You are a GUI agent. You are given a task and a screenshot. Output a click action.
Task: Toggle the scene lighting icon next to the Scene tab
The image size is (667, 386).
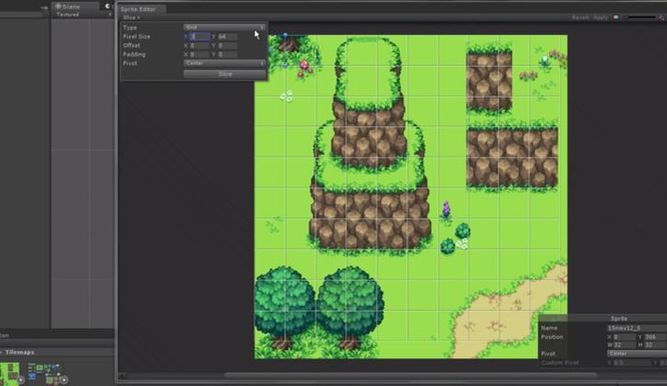pyautogui.click(x=107, y=6)
